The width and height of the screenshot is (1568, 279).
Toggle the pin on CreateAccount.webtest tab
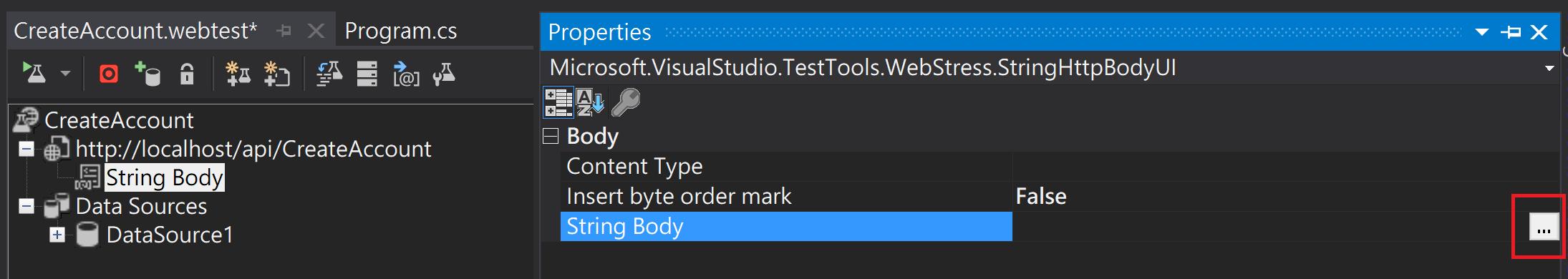point(284,31)
